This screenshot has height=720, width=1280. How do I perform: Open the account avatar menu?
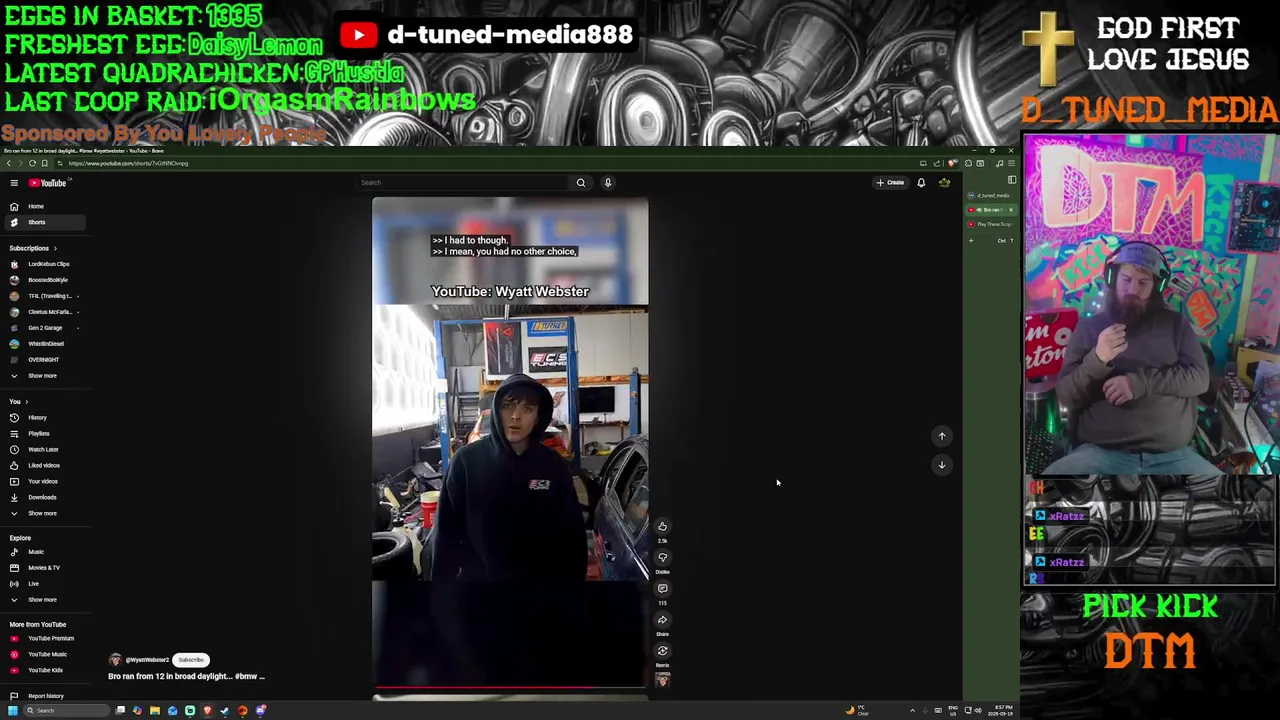coord(944,183)
